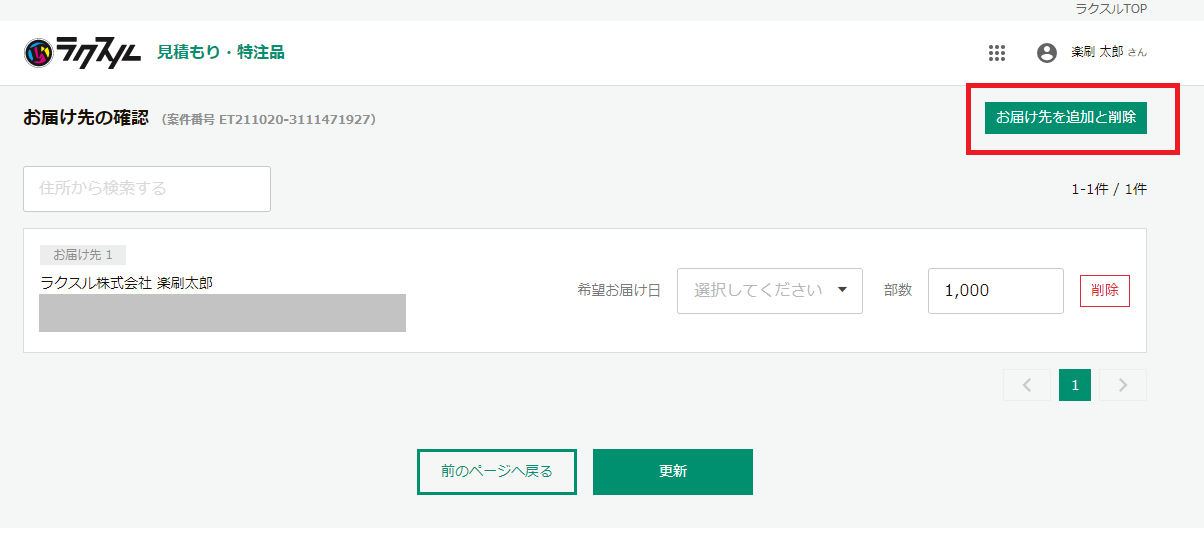Click the 部数 quantity field showing 1,000
Screen dimensions: 1204x540
pos(995,291)
